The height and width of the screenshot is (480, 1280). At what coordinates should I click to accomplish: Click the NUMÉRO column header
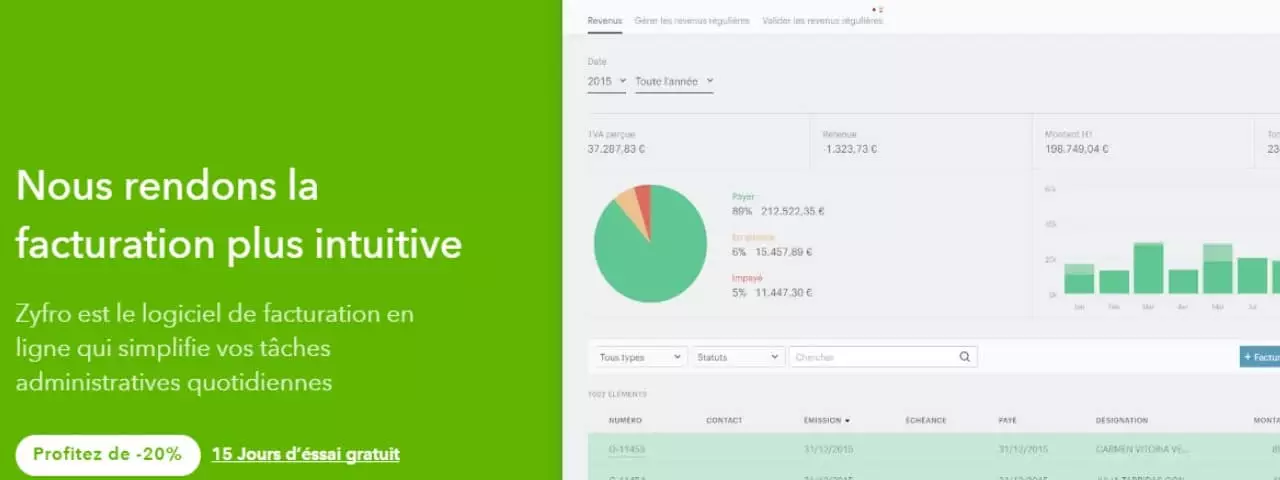[x=625, y=421]
